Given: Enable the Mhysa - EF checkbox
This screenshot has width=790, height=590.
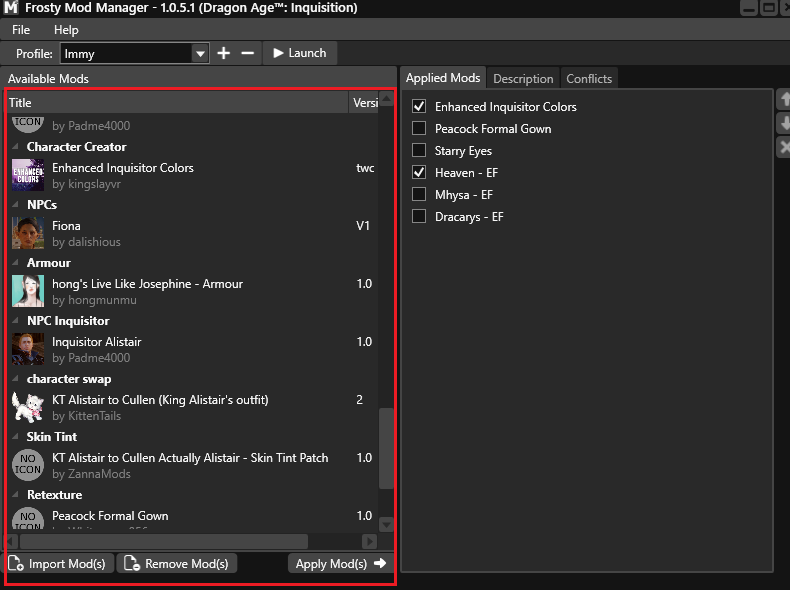Looking at the screenshot, I should click(419, 194).
